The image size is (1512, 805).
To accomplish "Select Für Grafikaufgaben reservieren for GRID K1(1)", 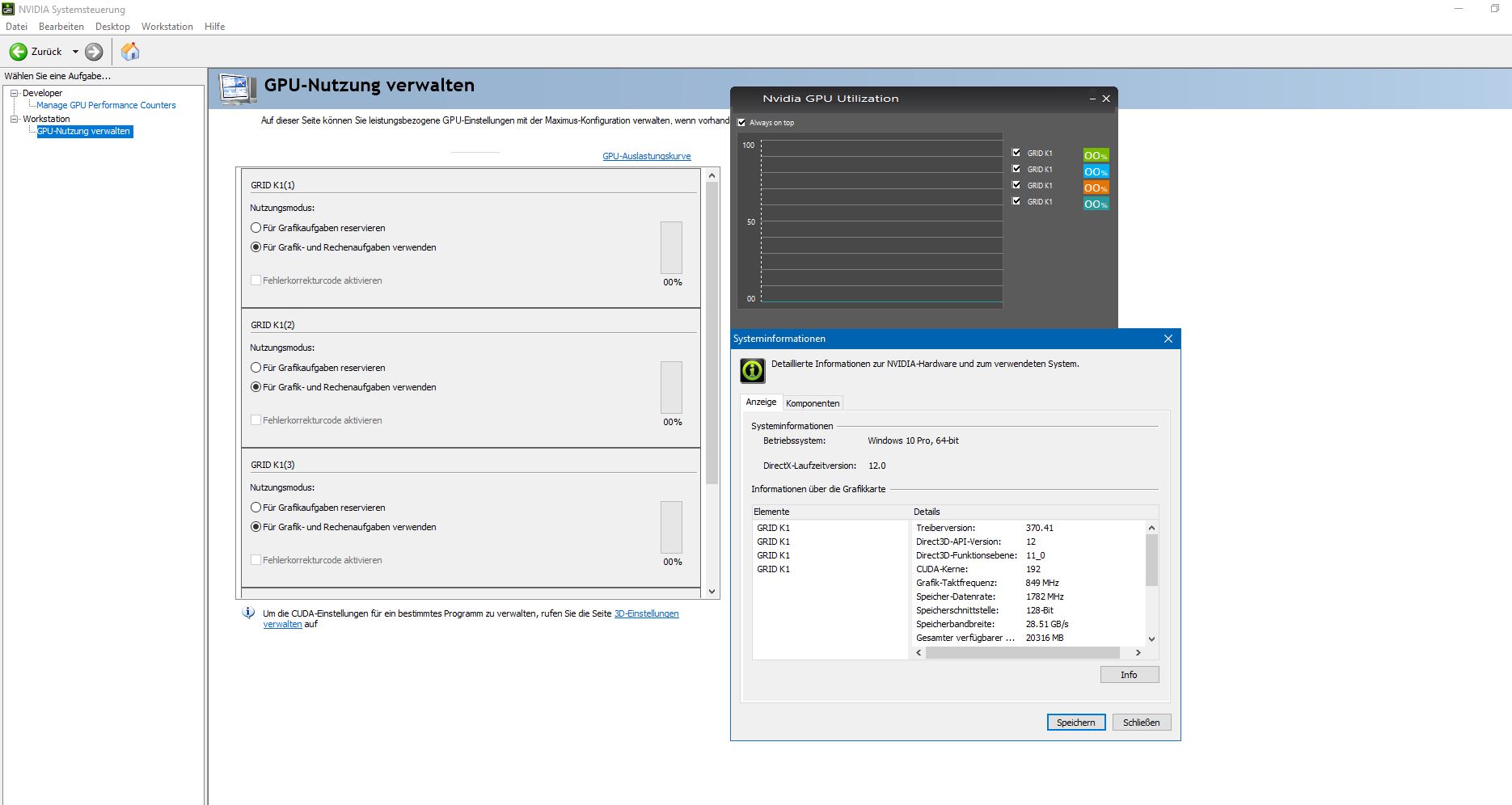I will click(x=255, y=227).
